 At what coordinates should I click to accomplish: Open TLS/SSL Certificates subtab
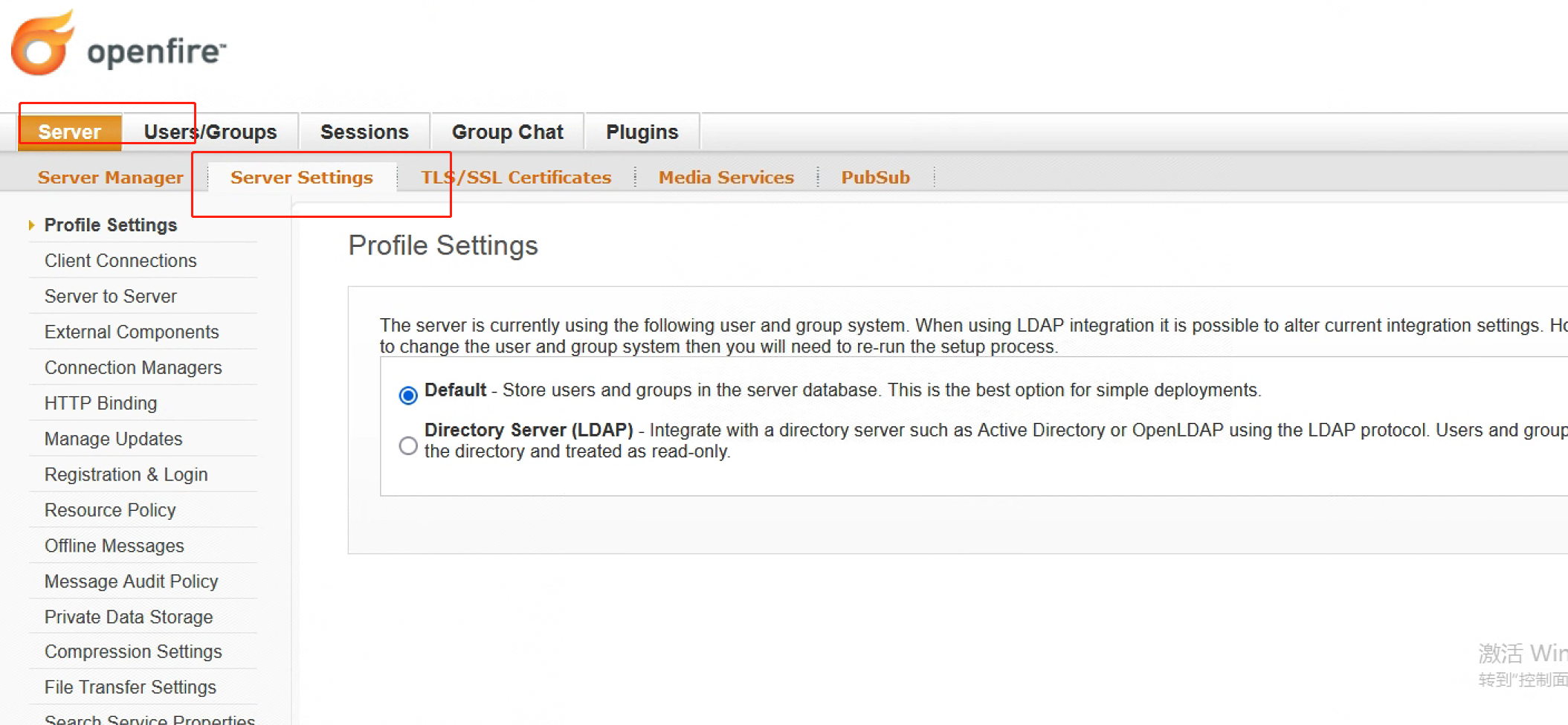[516, 177]
